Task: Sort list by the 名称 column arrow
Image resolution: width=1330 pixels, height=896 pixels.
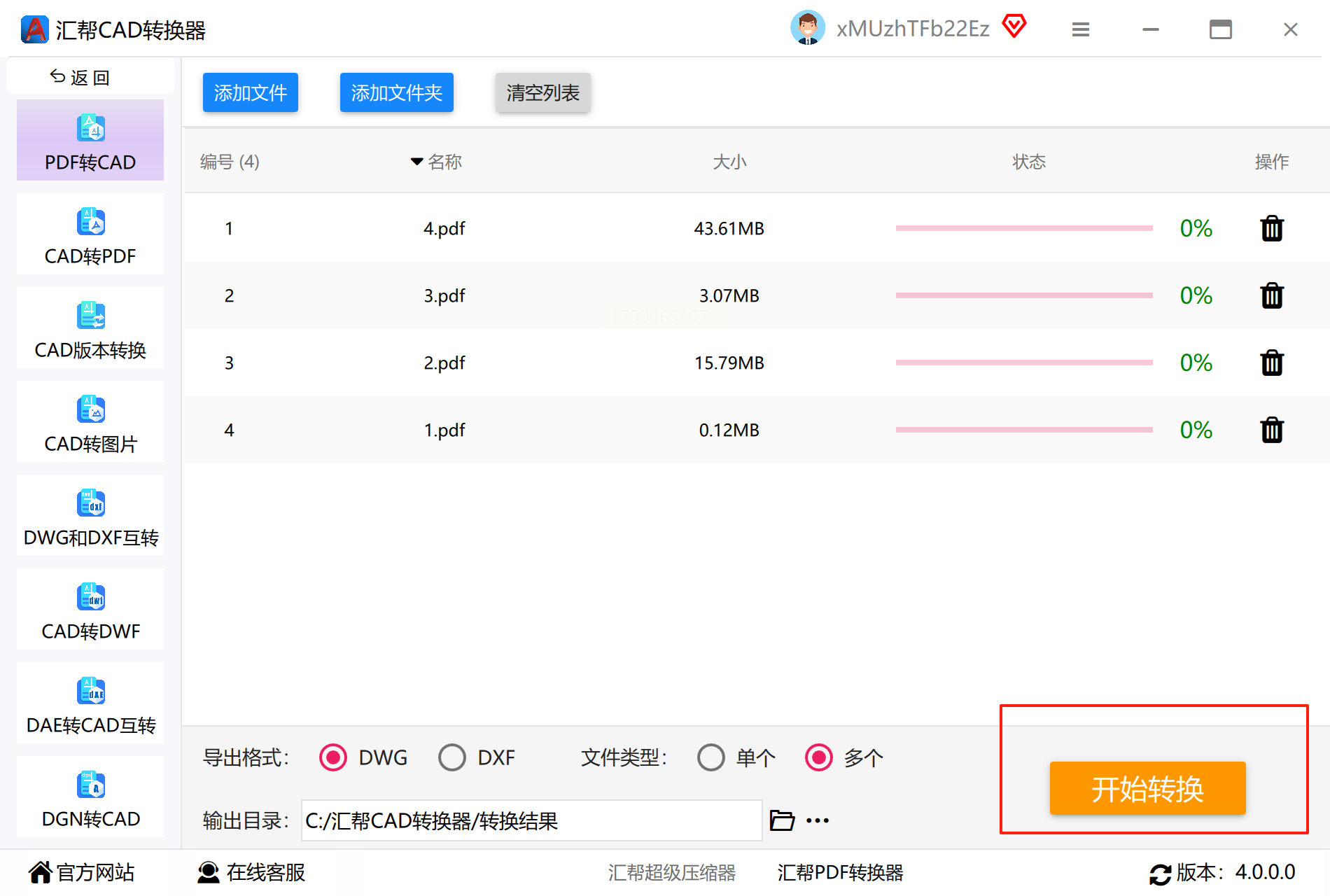Action: 416,162
